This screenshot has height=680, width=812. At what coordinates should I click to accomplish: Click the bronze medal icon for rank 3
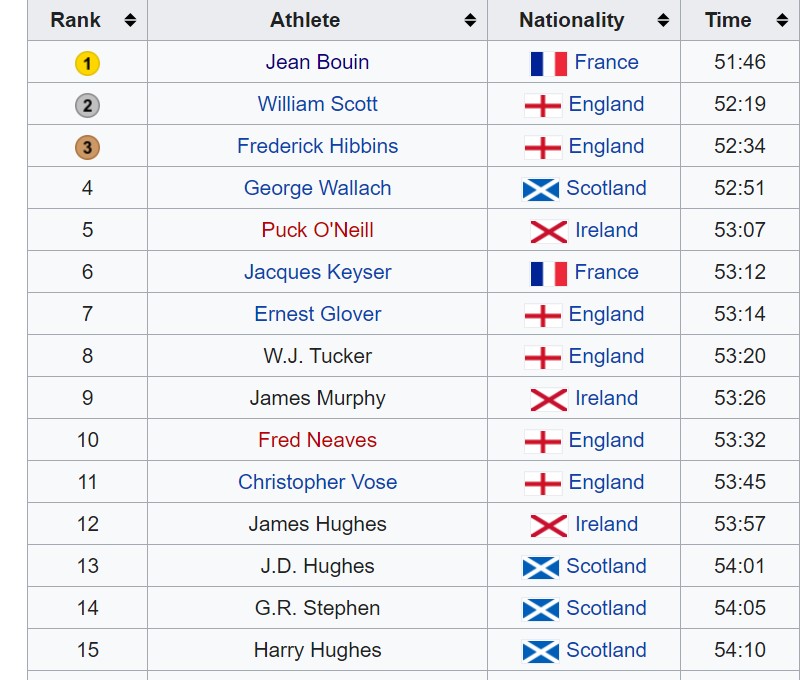pos(88,148)
